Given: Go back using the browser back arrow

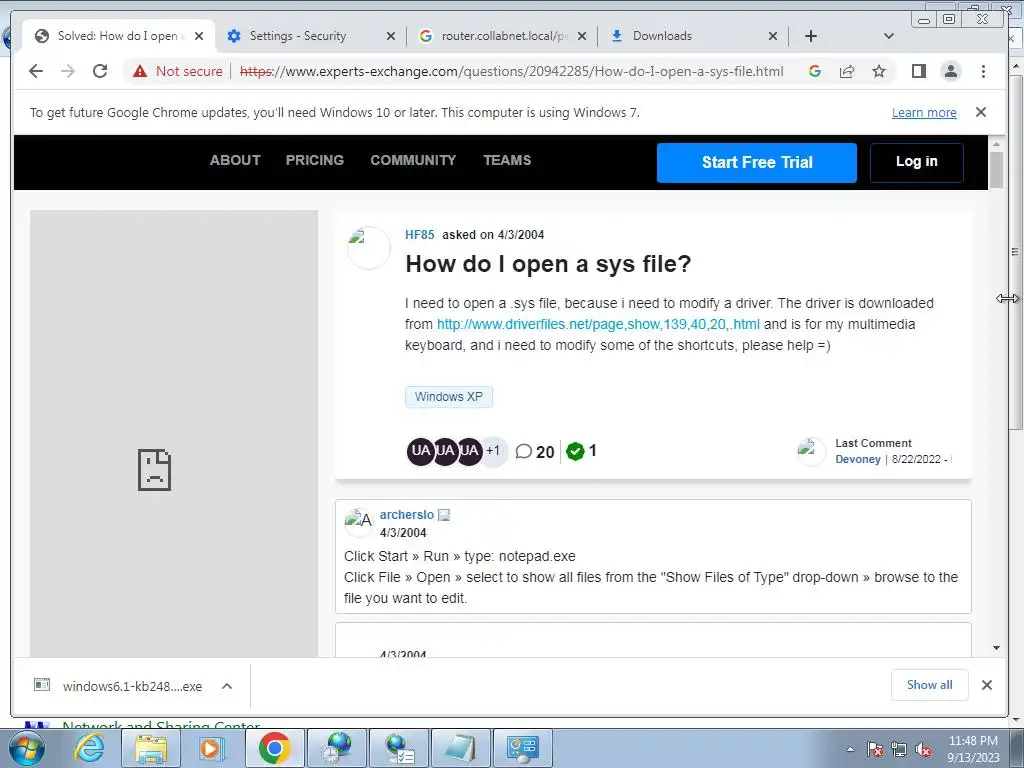Looking at the screenshot, I should click(36, 71).
